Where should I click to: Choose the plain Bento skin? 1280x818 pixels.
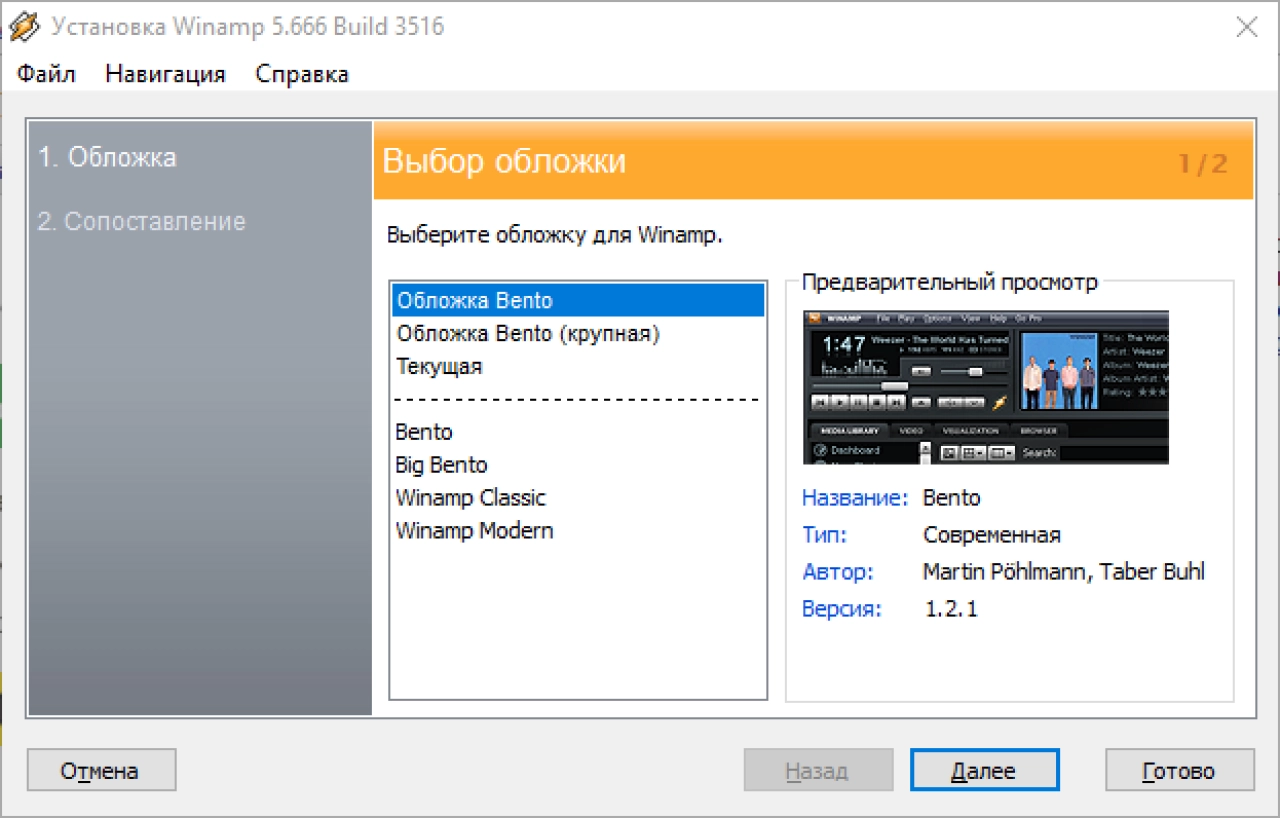(x=578, y=432)
